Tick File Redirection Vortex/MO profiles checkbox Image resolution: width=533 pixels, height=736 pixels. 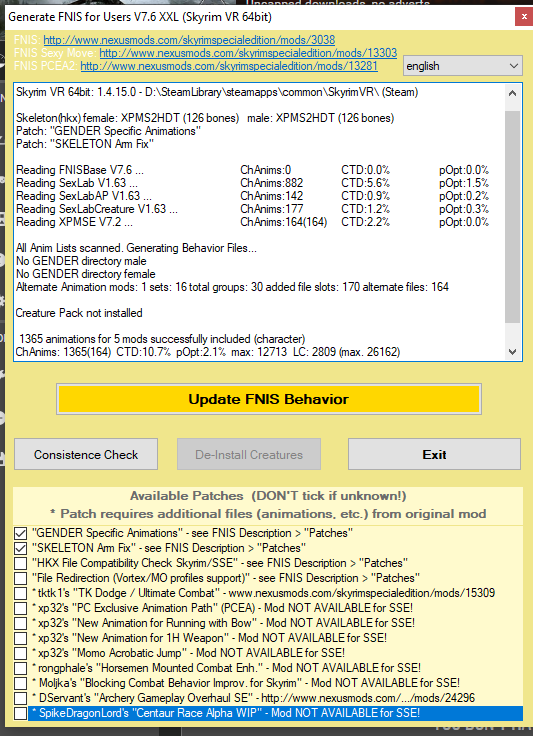[x=20, y=578]
